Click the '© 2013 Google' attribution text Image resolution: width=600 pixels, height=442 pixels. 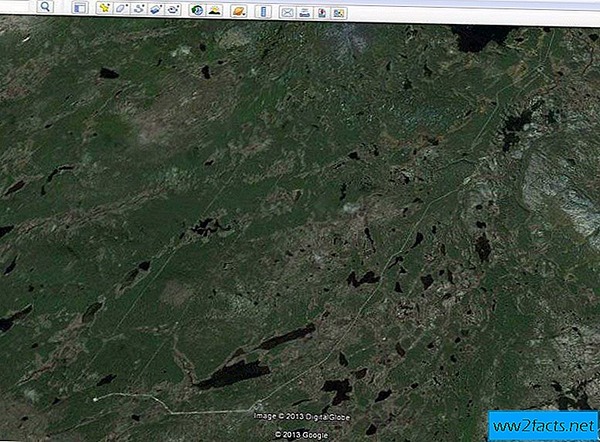(302, 435)
